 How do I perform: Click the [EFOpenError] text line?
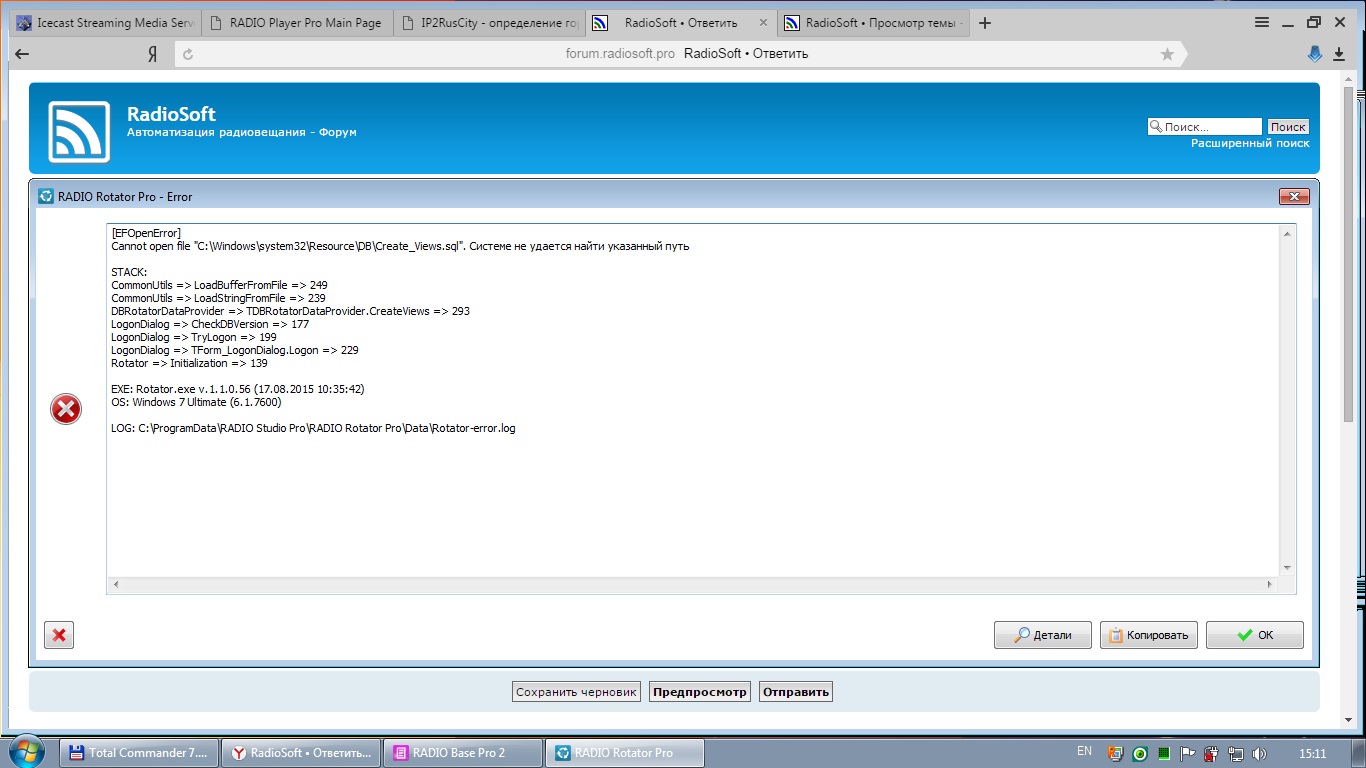tap(146, 233)
